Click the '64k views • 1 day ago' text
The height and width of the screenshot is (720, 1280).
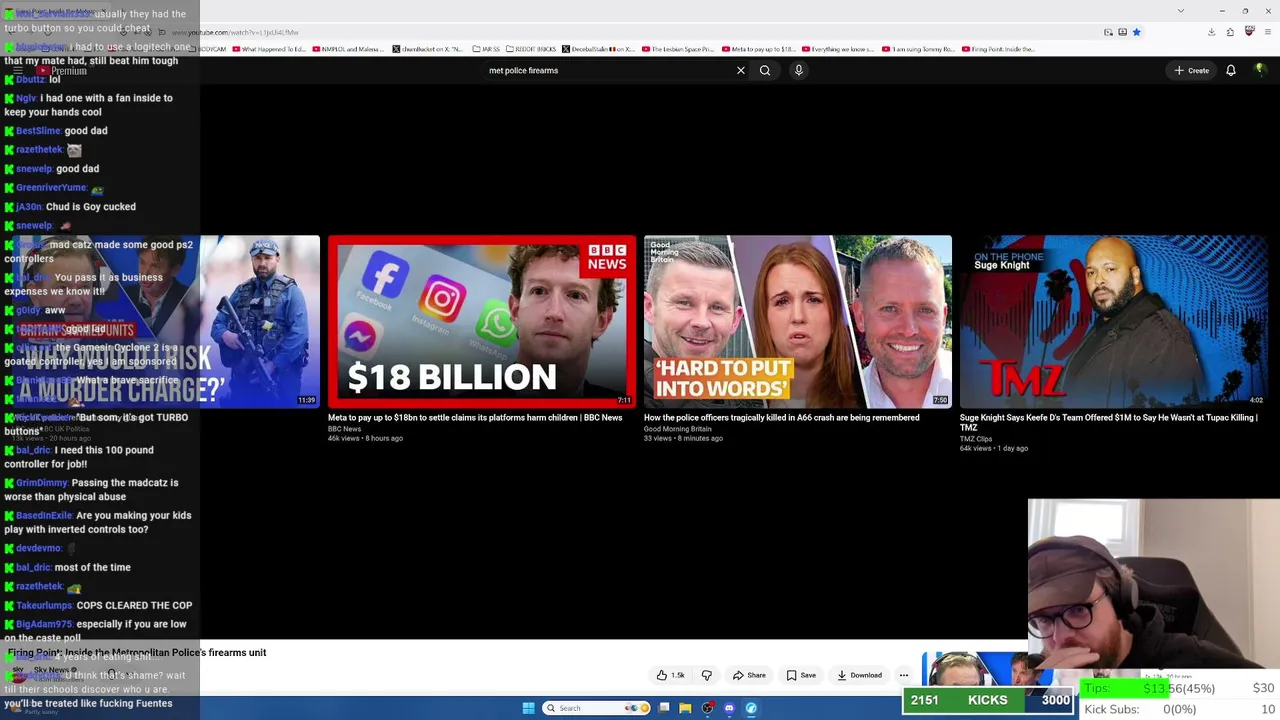point(994,449)
